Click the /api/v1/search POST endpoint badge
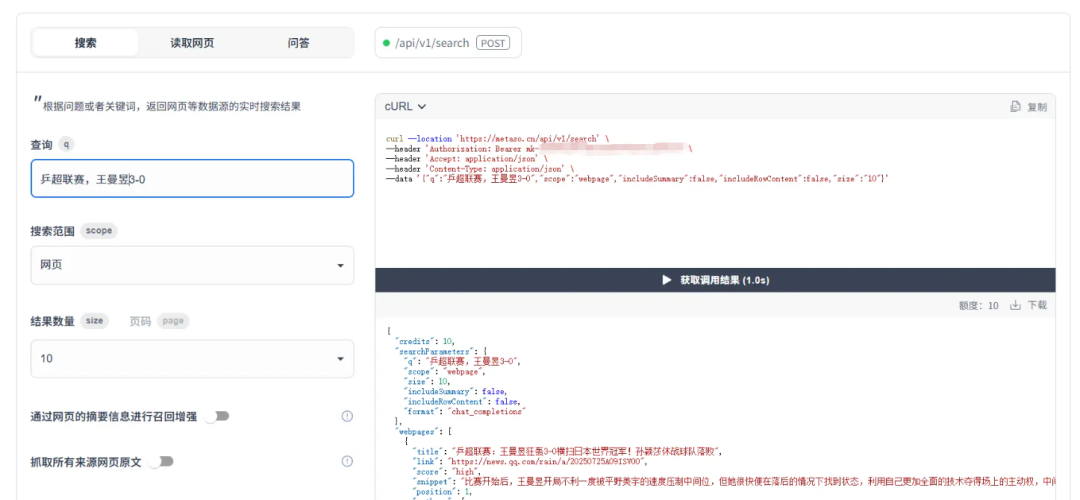Viewport: 1080px width, 500px height. pyautogui.click(x=448, y=43)
